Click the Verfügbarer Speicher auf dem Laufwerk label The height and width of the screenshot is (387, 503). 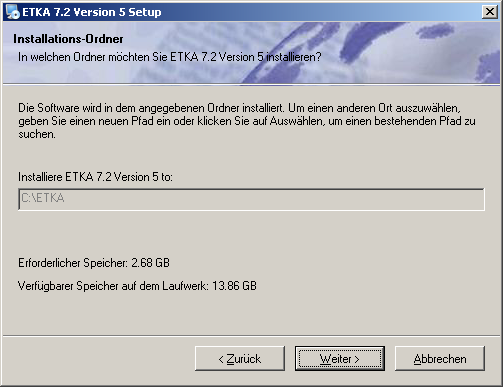113,286
